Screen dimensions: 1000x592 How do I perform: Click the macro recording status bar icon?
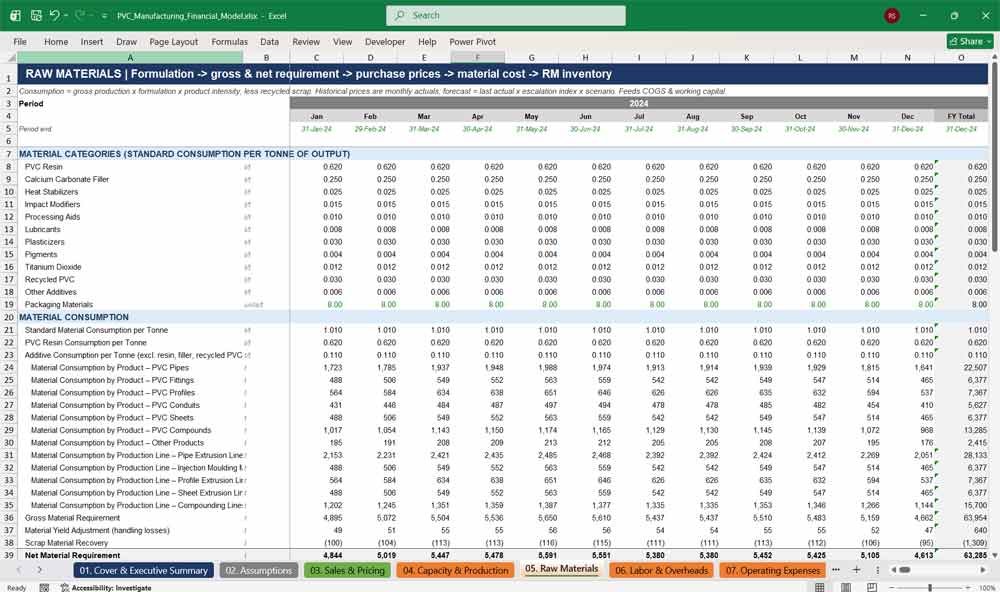coord(44,588)
